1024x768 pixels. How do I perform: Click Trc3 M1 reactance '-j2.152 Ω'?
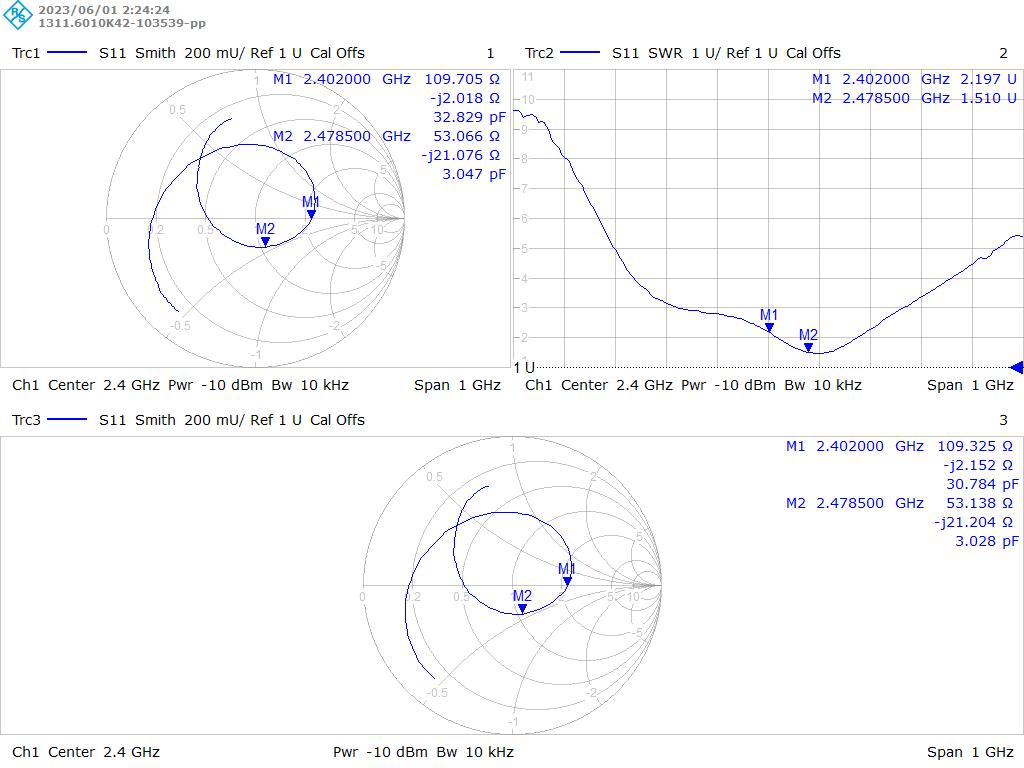pyautogui.click(x=978, y=465)
